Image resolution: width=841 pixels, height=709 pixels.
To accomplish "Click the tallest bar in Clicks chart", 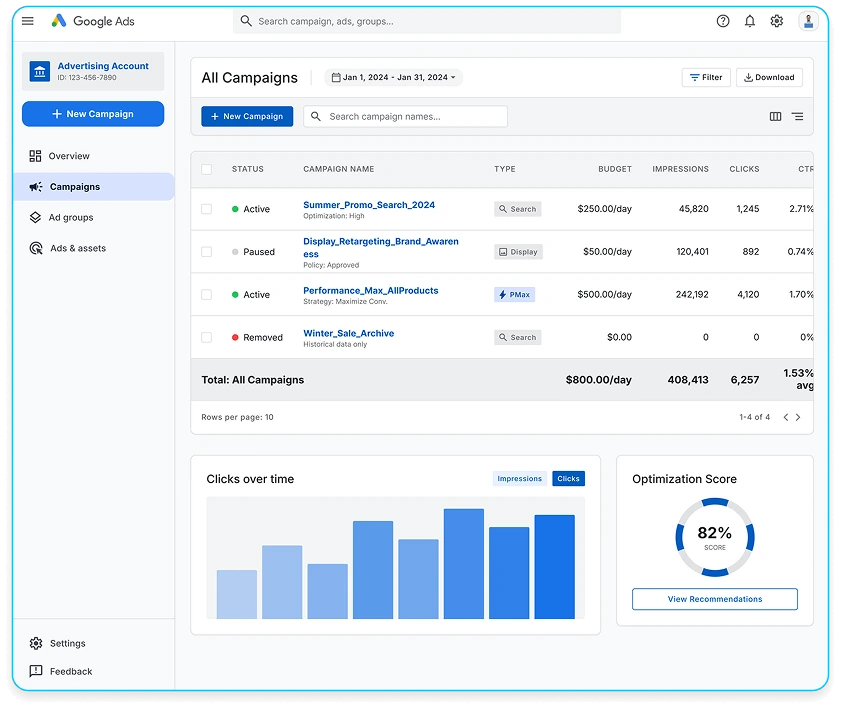I will 463,564.
